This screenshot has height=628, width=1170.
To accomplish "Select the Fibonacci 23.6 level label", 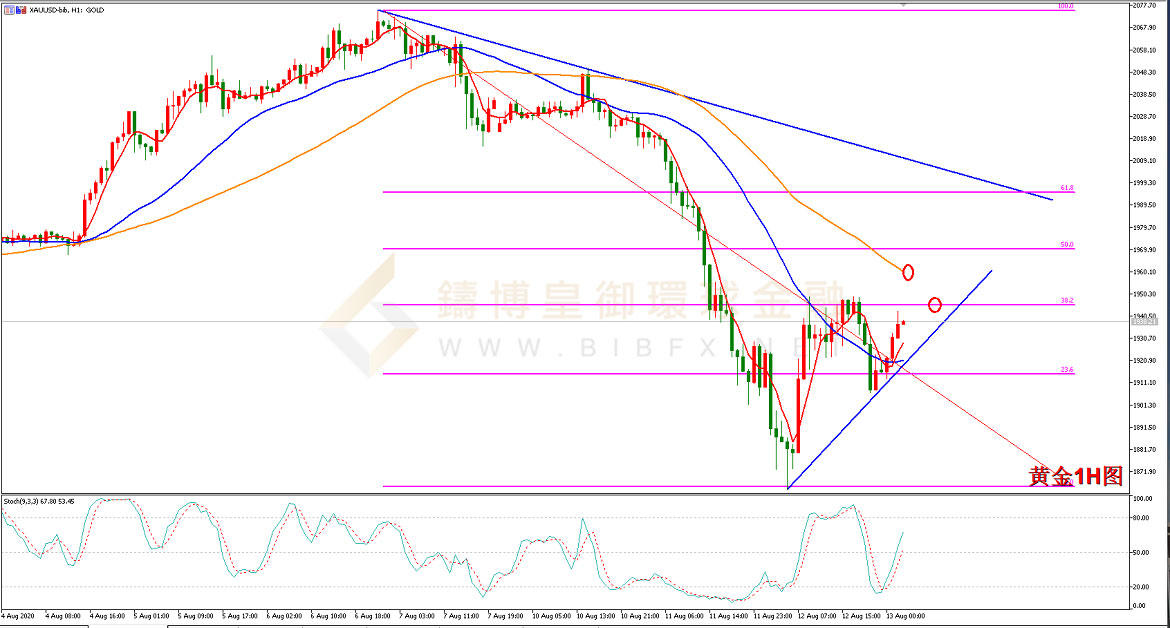I will coord(1067,370).
